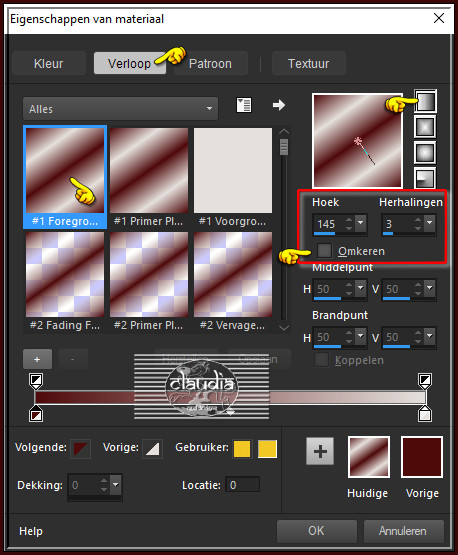Screen dimensions: 458x555
Task: Expand the Hoek angle dropdown arrow
Action: click(x=361, y=223)
